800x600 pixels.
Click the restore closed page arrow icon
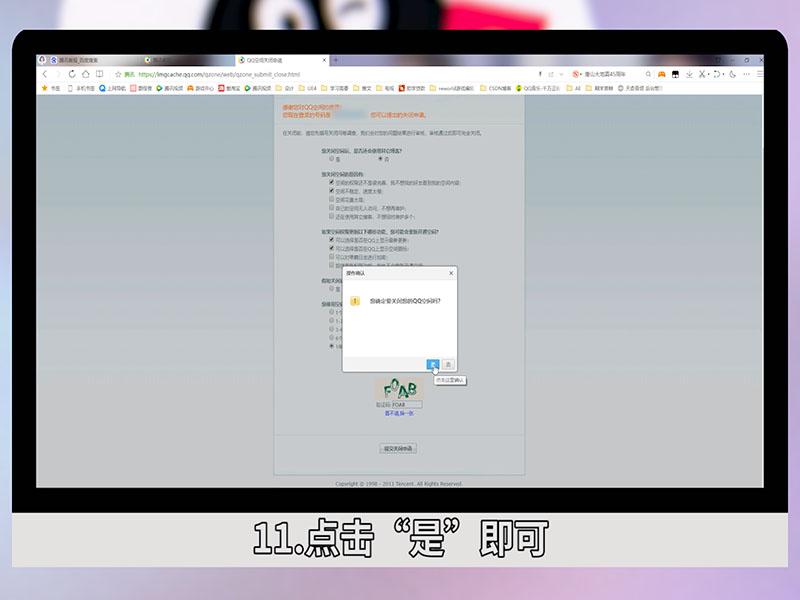click(716, 74)
